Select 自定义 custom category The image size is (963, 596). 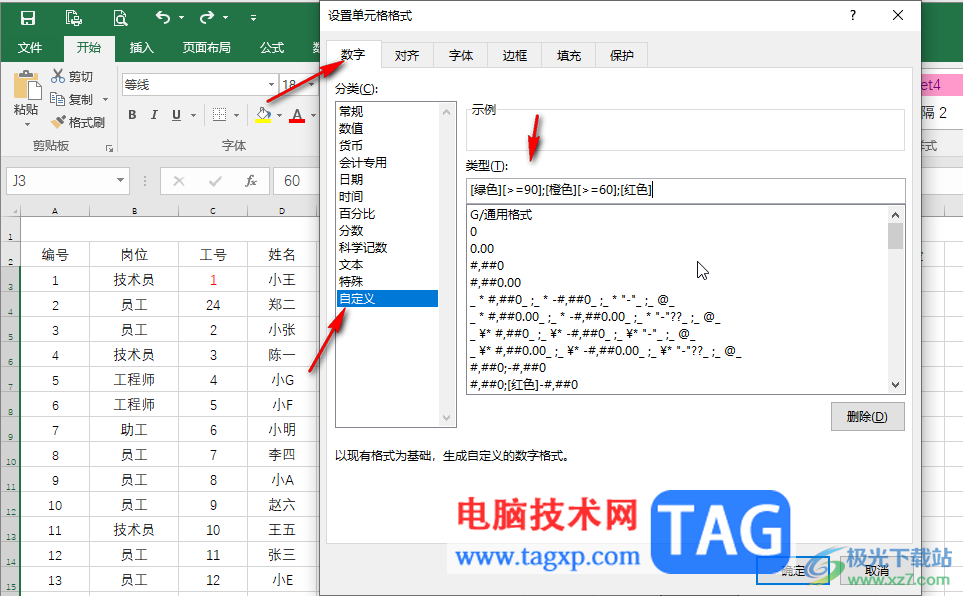click(x=388, y=299)
